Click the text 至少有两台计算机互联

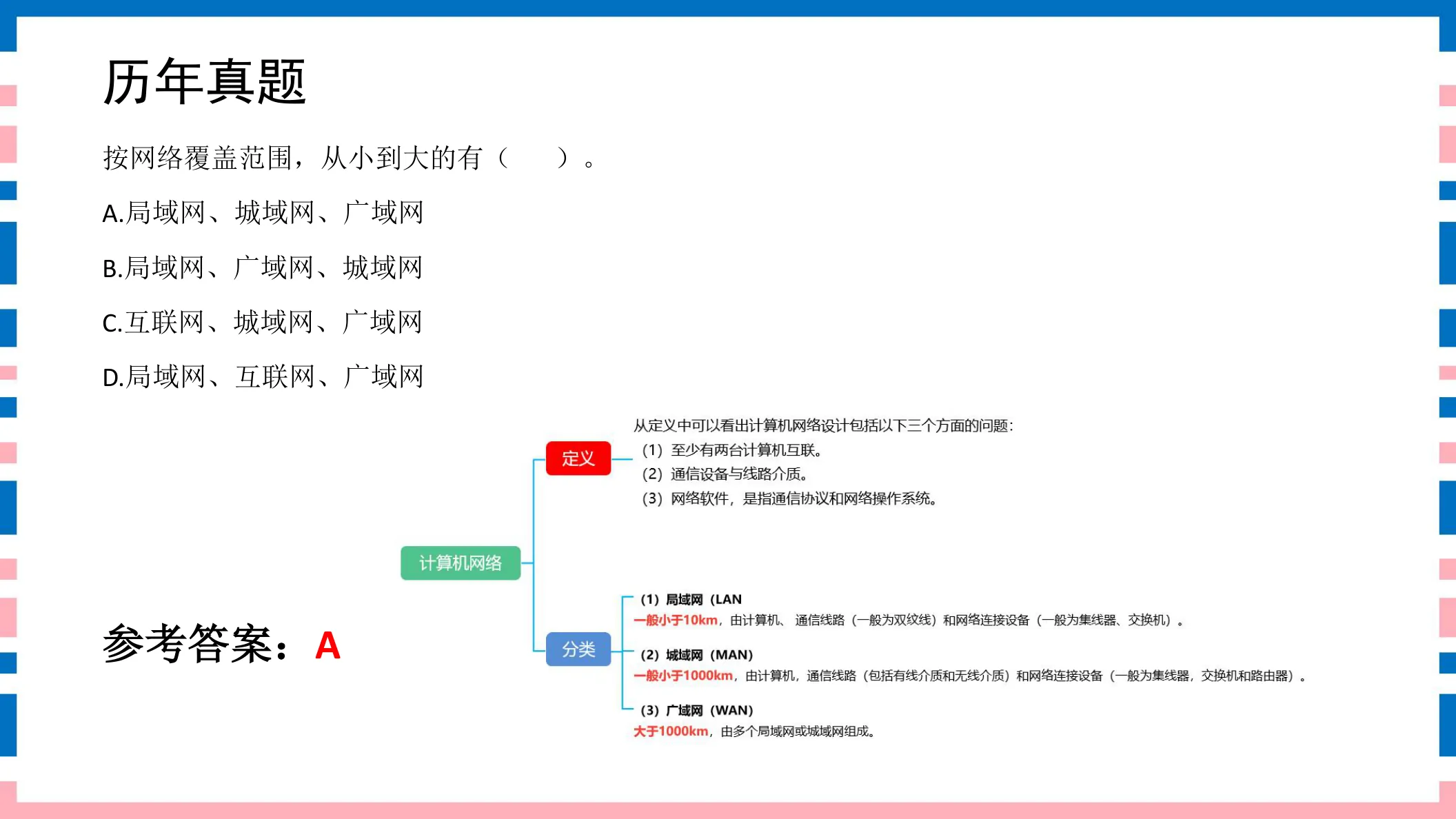tap(747, 450)
